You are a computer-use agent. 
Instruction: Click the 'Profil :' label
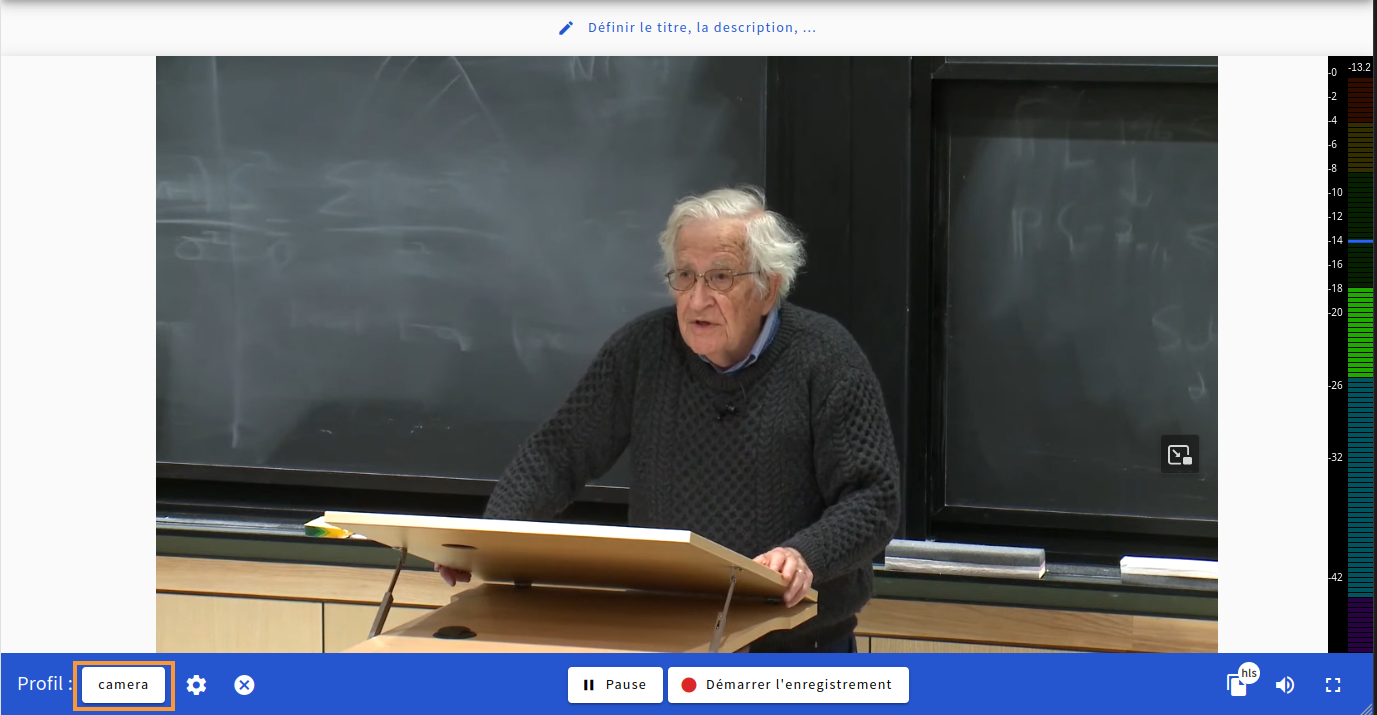(x=45, y=685)
